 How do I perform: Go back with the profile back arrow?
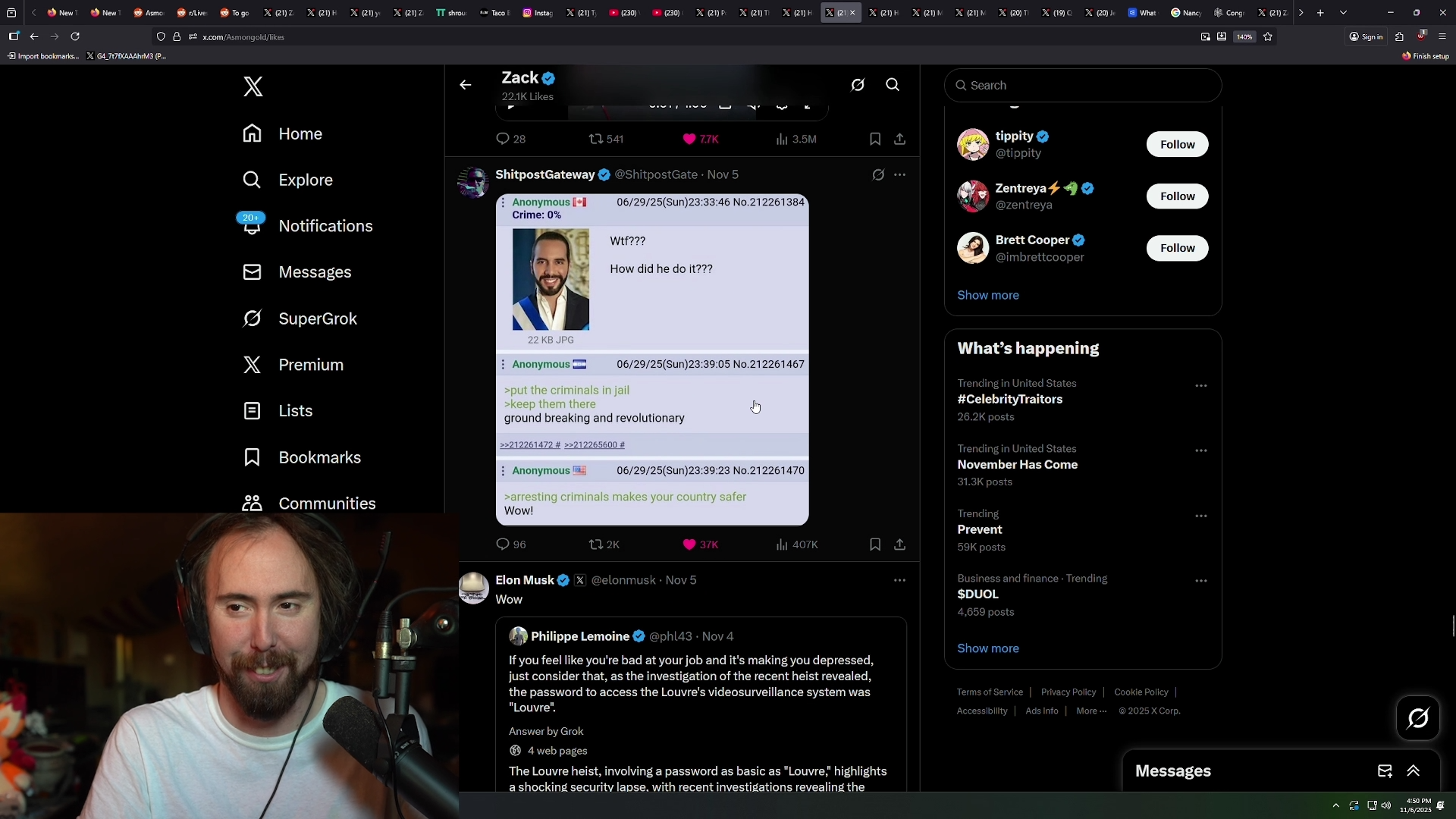click(x=466, y=85)
